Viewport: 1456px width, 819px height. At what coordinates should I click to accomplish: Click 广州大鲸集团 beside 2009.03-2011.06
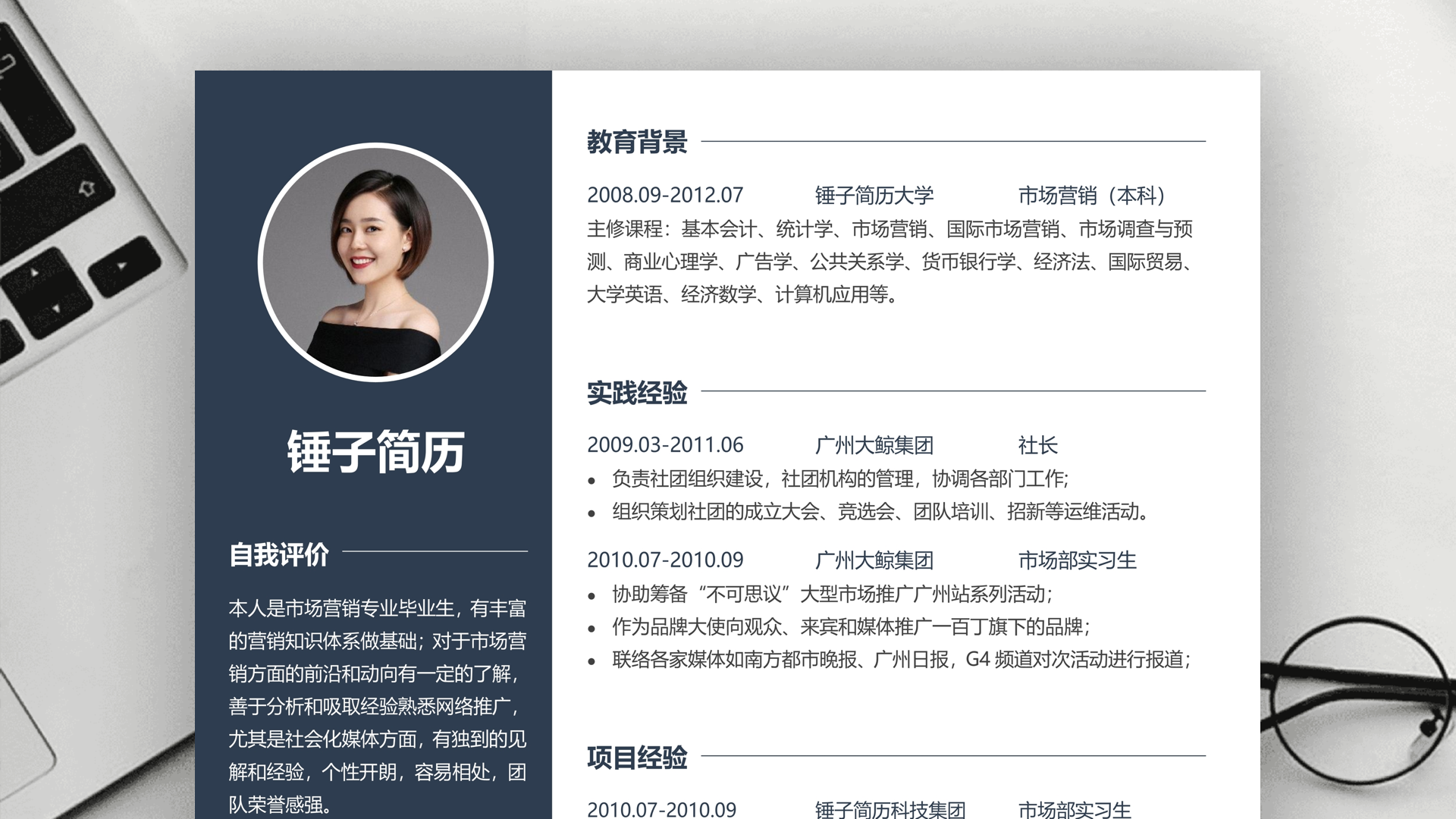pyautogui.click(x=874, y=445)
